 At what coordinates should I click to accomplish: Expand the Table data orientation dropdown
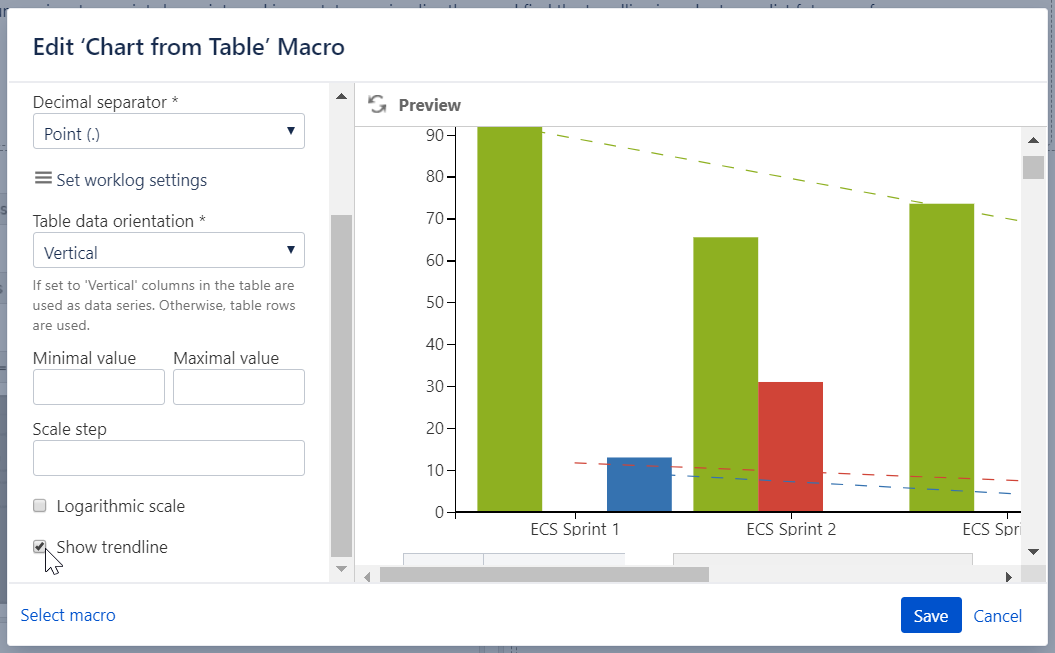point(168,251)
